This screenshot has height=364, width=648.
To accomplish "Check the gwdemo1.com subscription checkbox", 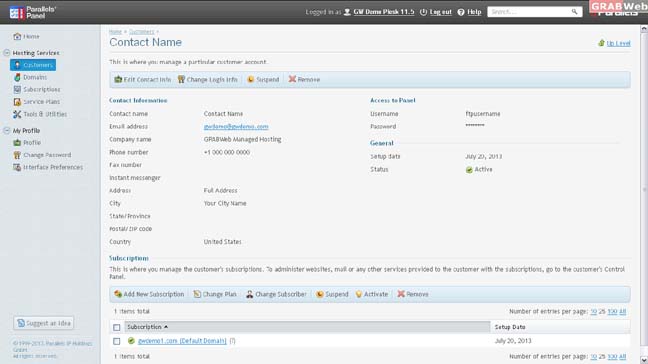I will click(x=117, y=341).
